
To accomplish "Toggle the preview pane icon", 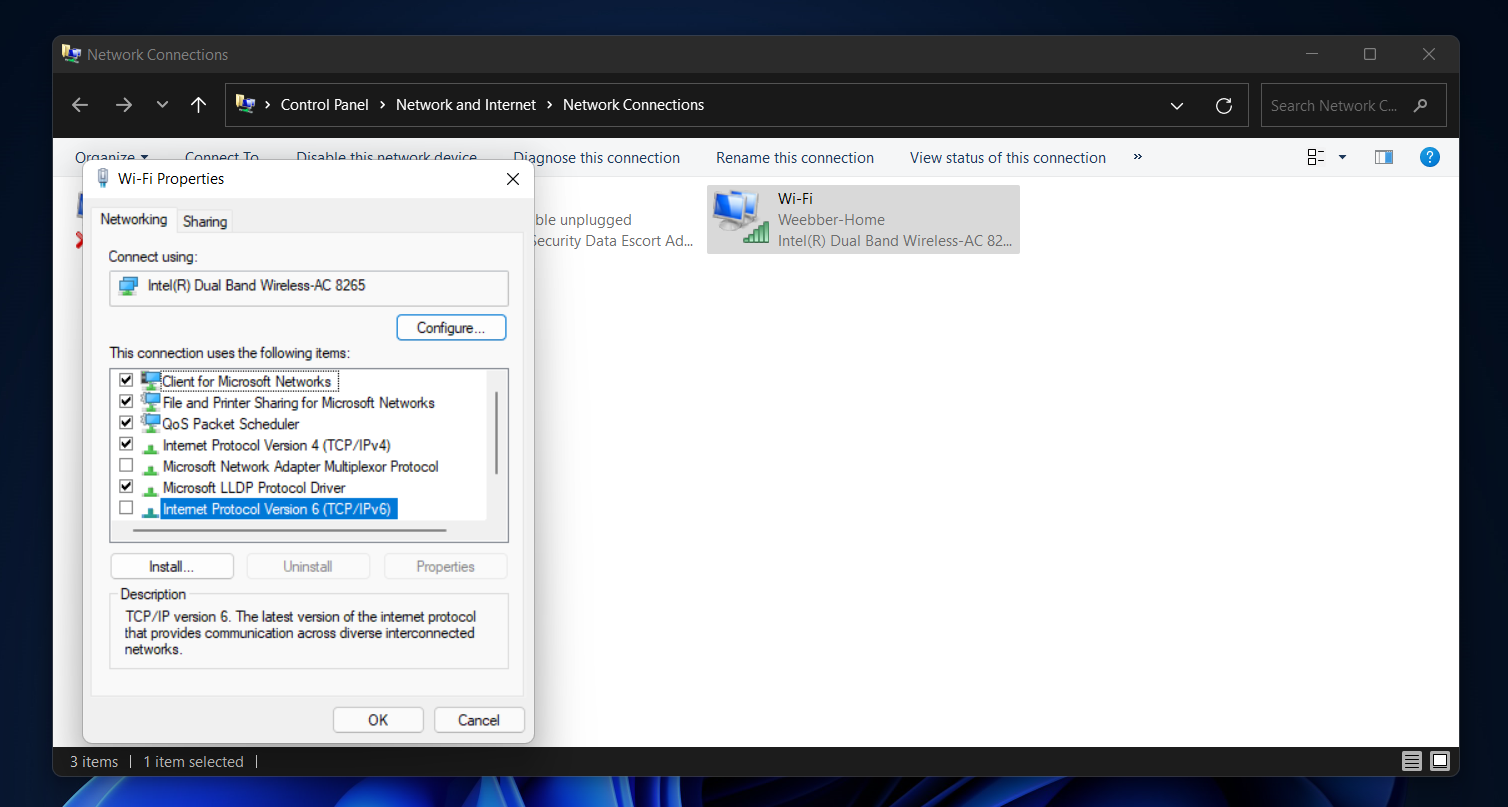I will point(1384,157).
